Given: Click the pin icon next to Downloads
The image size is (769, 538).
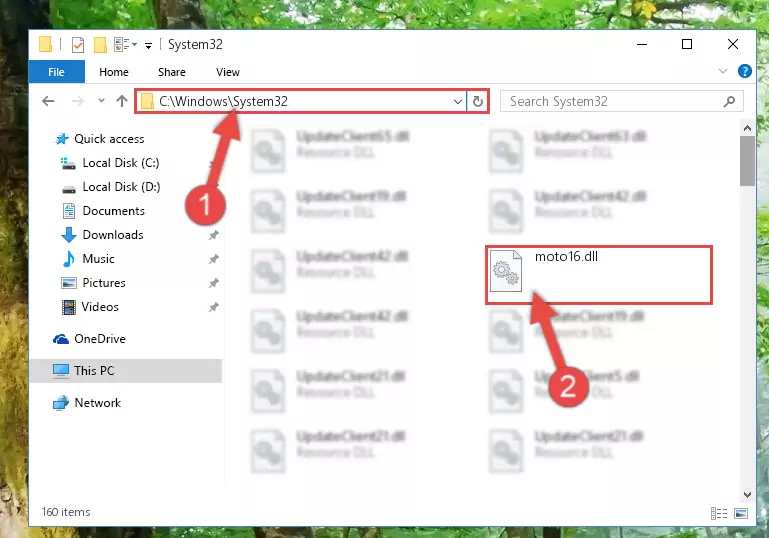Looking at the screenshot, I should click(213, 235).
